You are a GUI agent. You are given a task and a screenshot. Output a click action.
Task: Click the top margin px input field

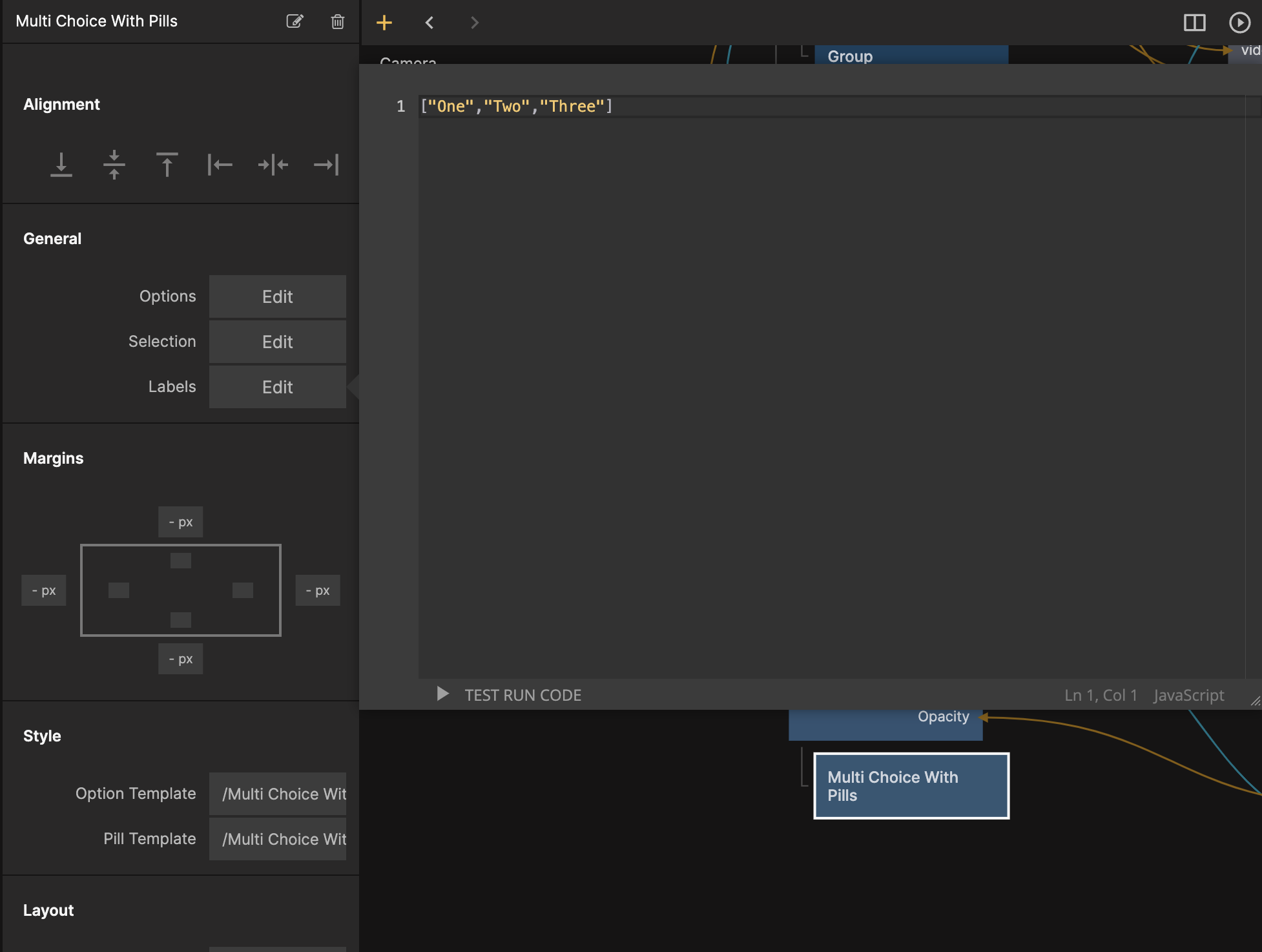[180, 521]
